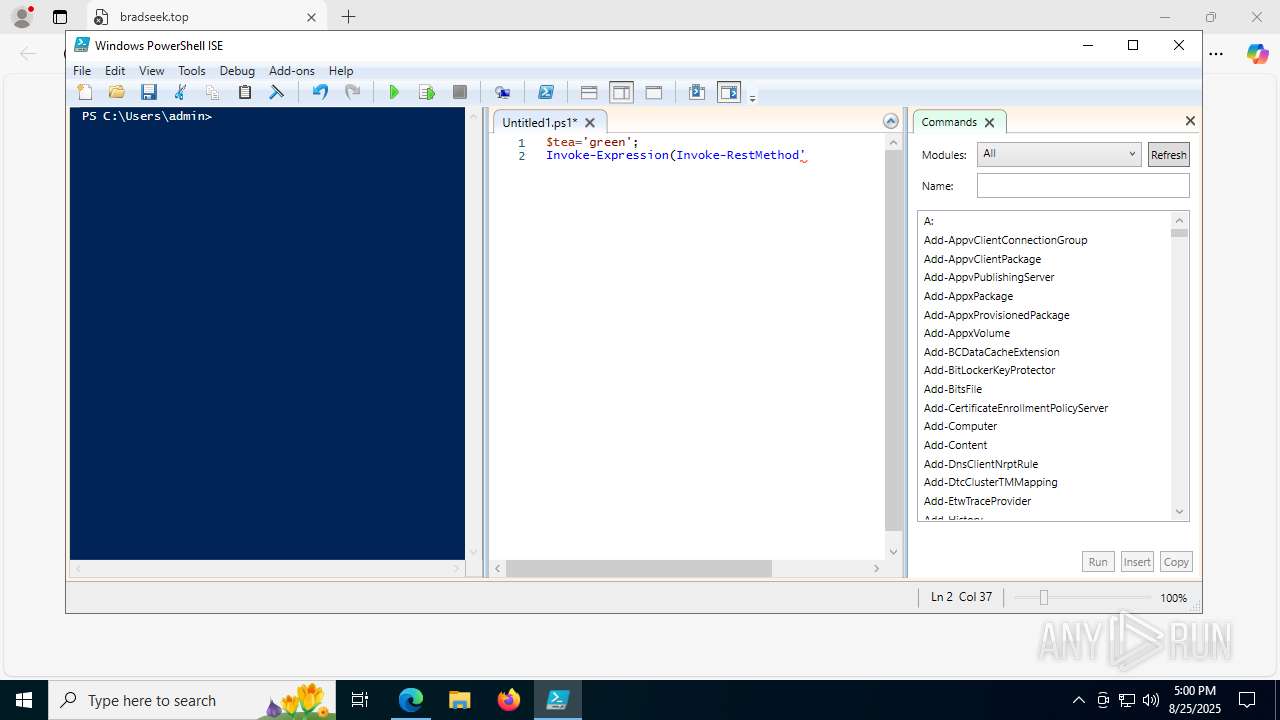Stop operation square icon

click(x=459, y=92)
